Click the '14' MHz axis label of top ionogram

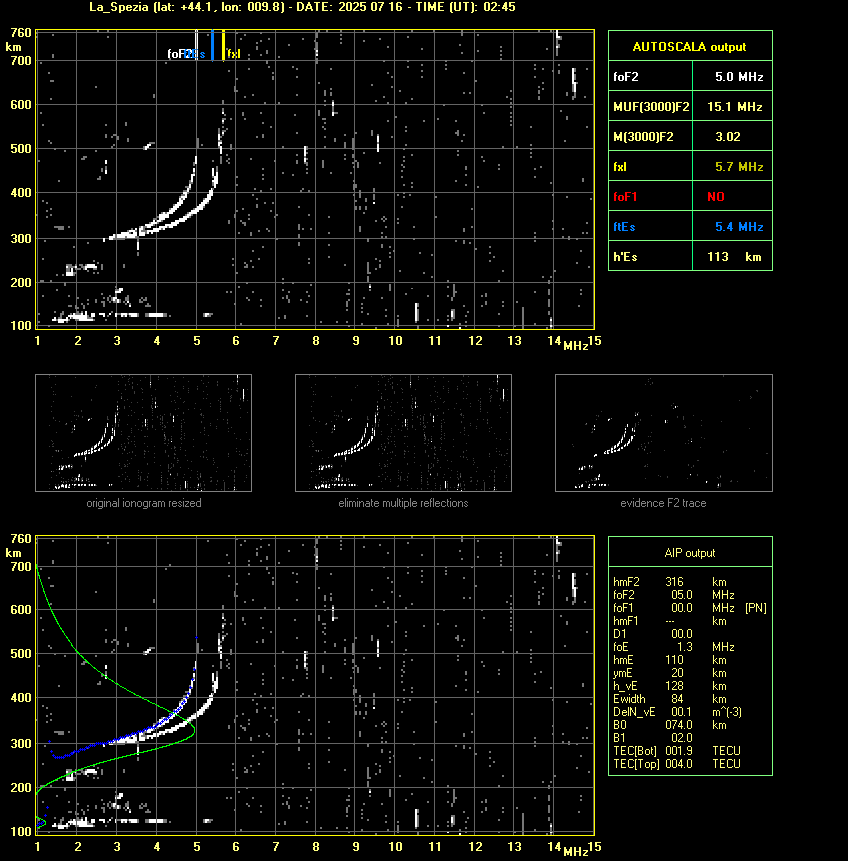coord(554,341)
